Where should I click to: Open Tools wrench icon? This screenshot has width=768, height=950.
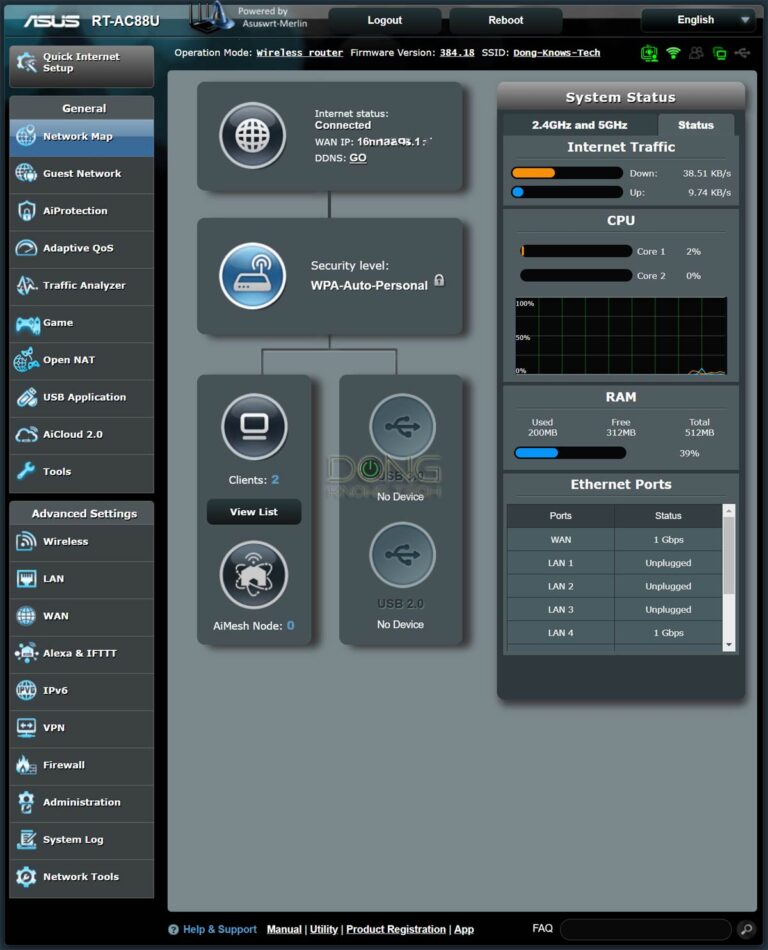click(x=26, y=471)
